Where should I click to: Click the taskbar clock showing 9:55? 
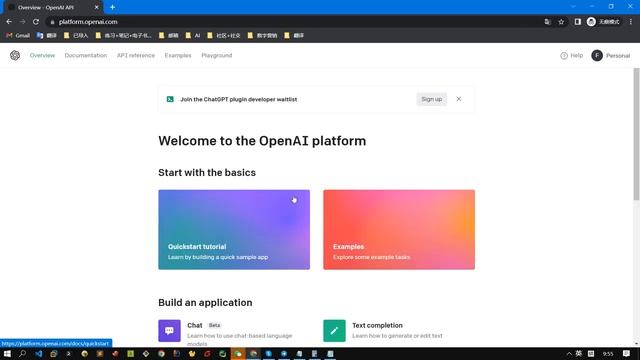click(x=608, y=353)
